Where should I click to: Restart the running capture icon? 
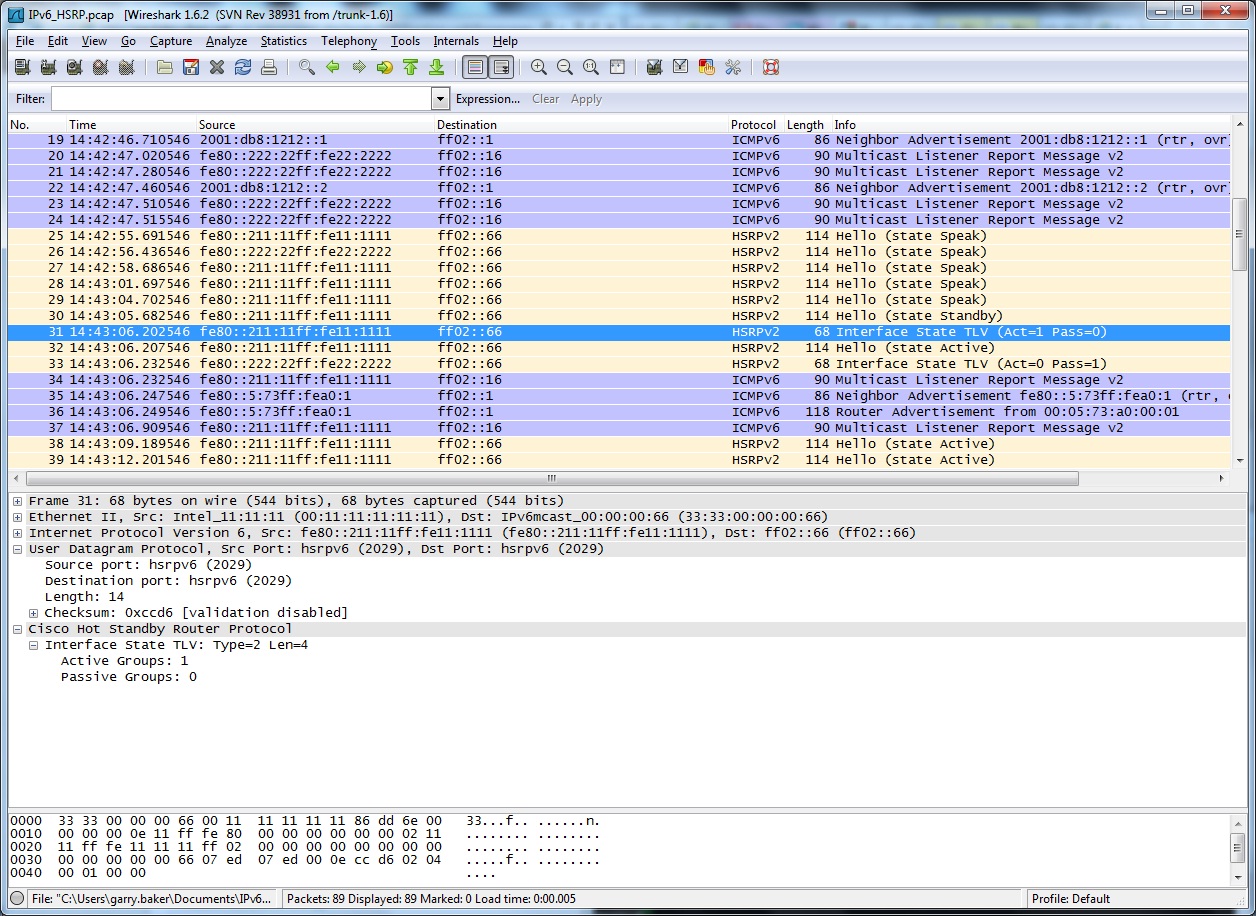pyautogui.click(x=126, y=67)
